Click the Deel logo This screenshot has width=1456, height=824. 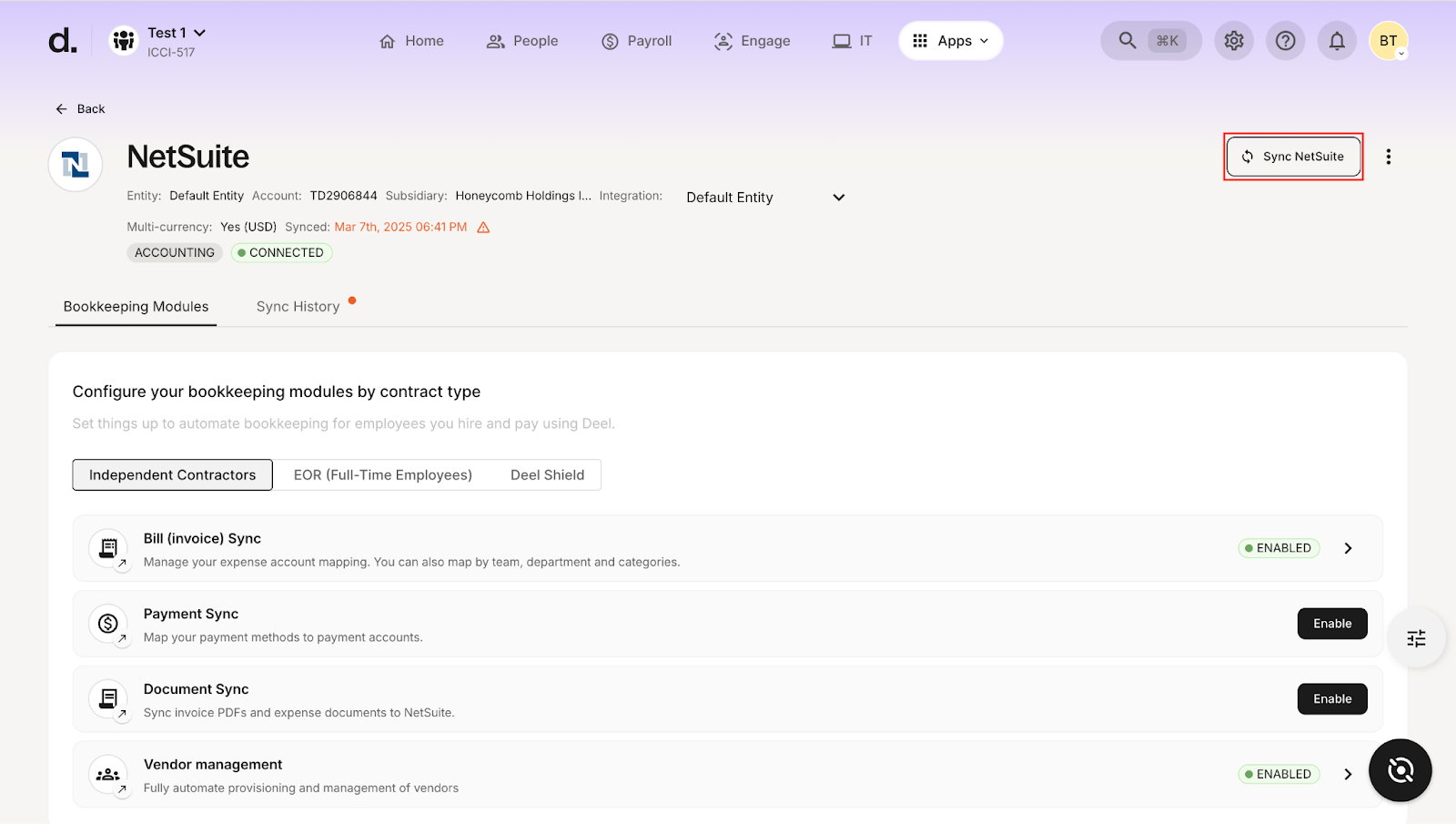coord(63,41)
